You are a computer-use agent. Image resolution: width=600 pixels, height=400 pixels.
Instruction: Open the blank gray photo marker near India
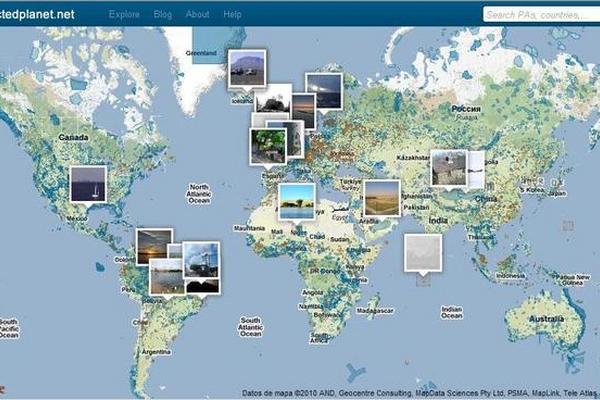coord(422,252)
